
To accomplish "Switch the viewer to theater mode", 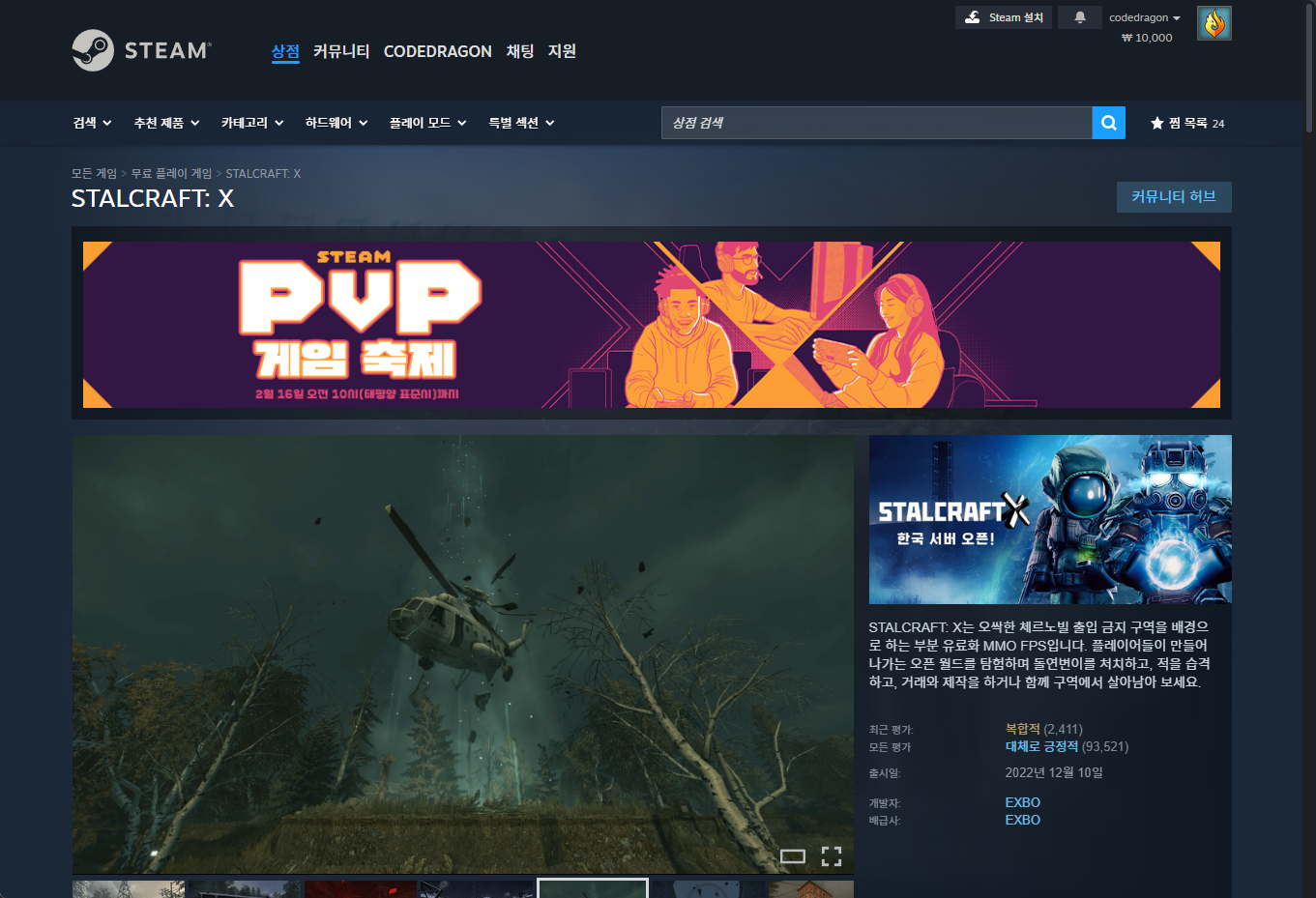I will click(x=793, y=855).
